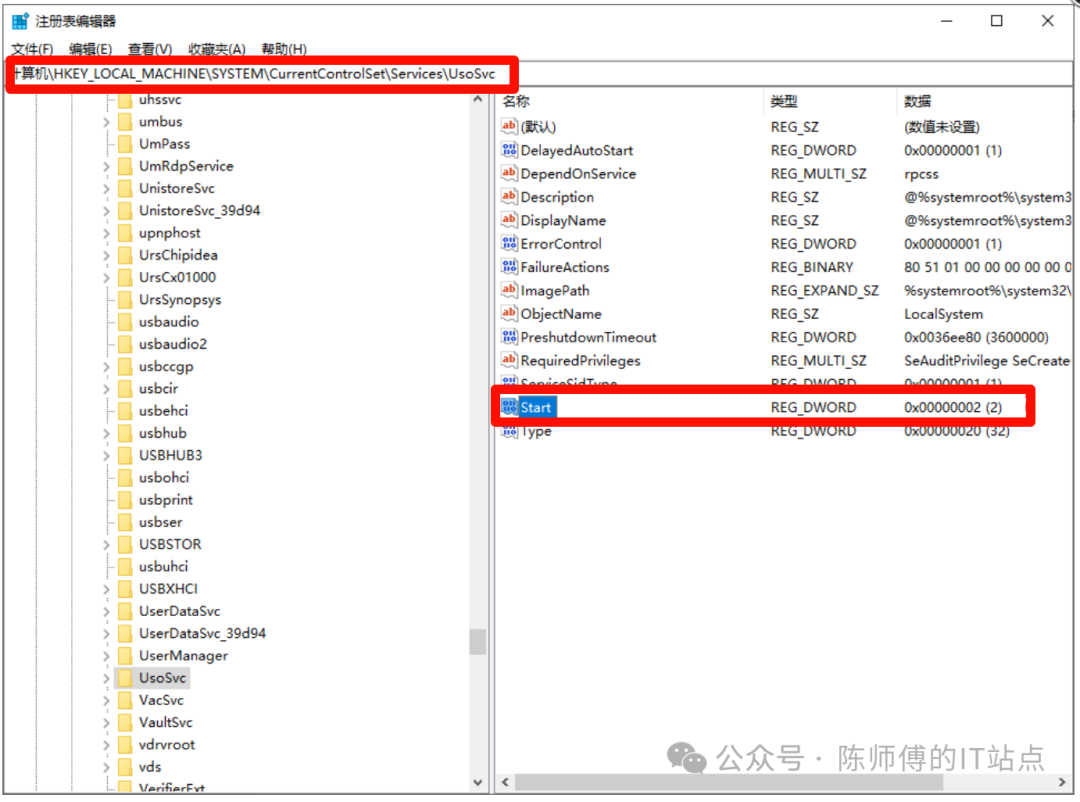Image resolution: width=1080 pixels, height=802 pixels.
Task: Open the 收藏夹(A) favorites menu
Action: pos(216,49)
